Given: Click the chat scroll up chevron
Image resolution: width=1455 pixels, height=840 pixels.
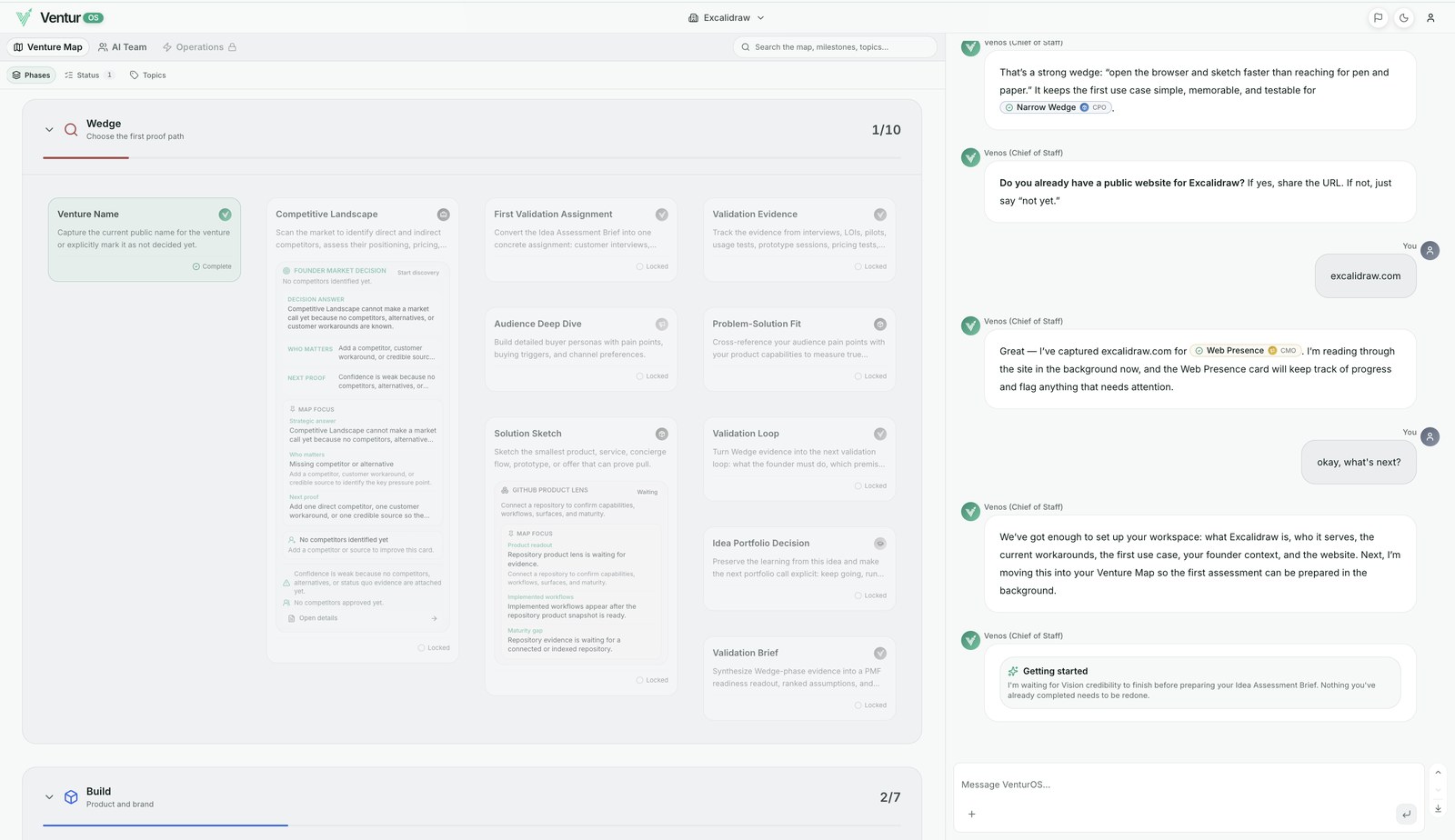Looking at the screenshot, I should pyautogui.click(x=1438, y=772).
